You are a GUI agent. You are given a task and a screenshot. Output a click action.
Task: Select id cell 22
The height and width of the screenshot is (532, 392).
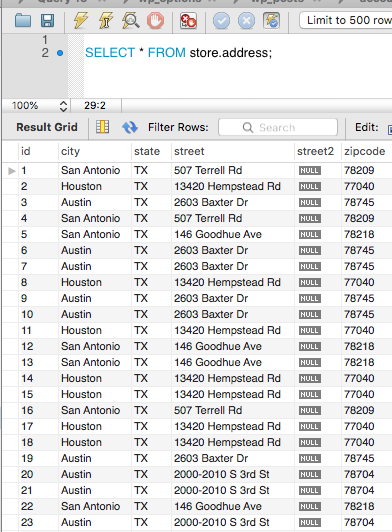(x=38, y=506)
